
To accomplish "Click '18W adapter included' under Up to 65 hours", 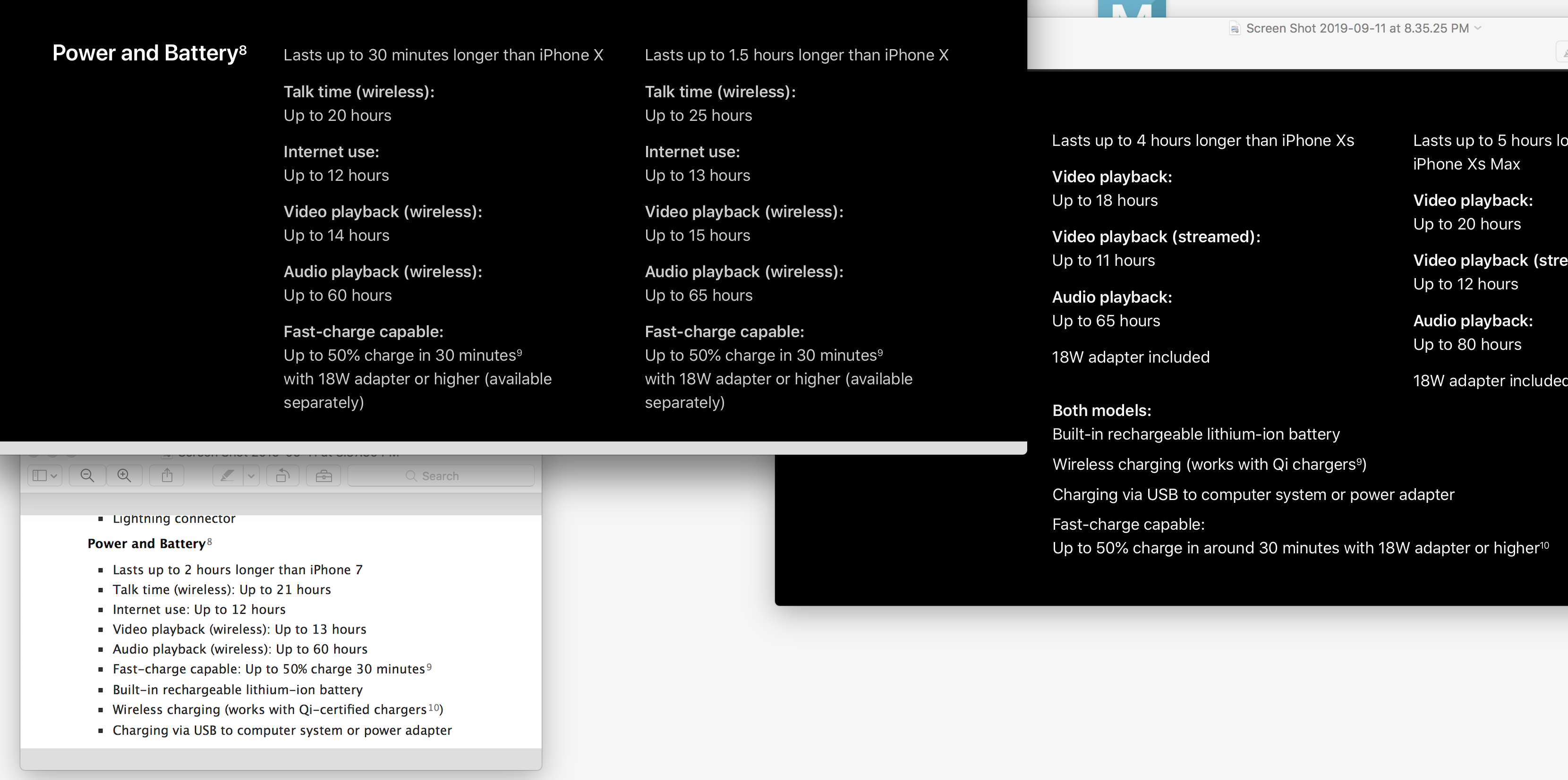I will tap(1130, 357).
